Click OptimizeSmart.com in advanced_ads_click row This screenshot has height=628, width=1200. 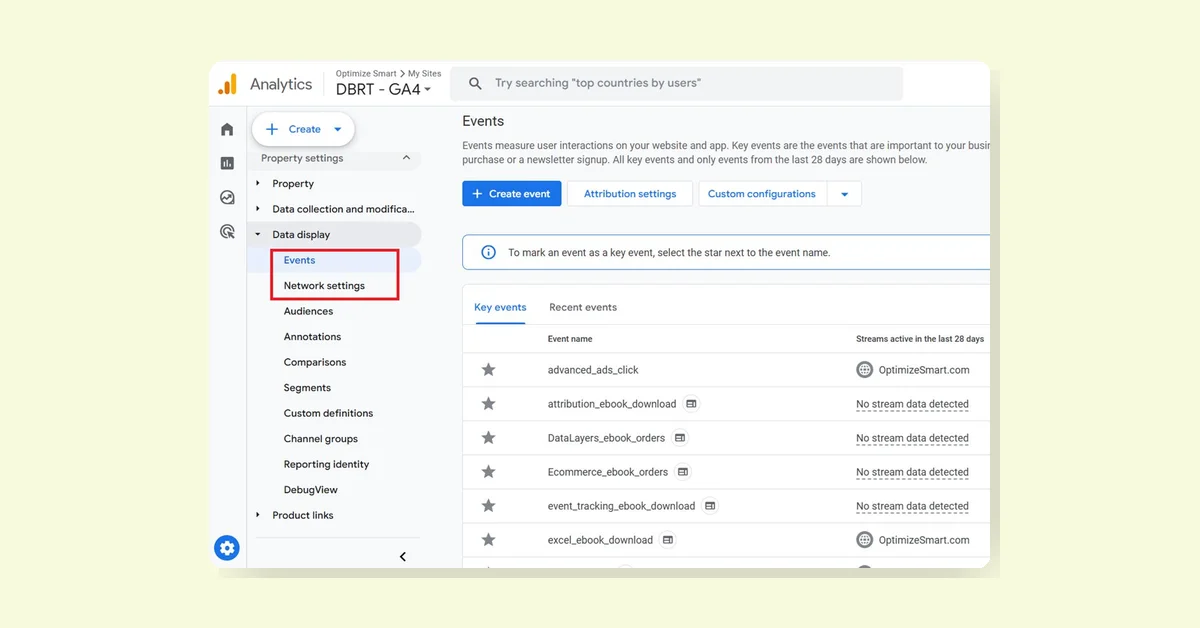point(924,370)
